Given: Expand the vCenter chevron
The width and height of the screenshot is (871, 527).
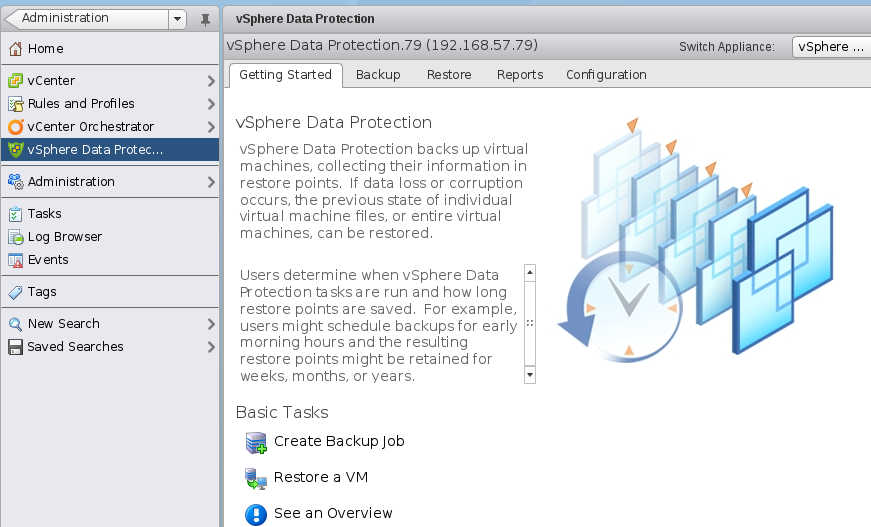Looking at the screenshot, I should (211, 81).
